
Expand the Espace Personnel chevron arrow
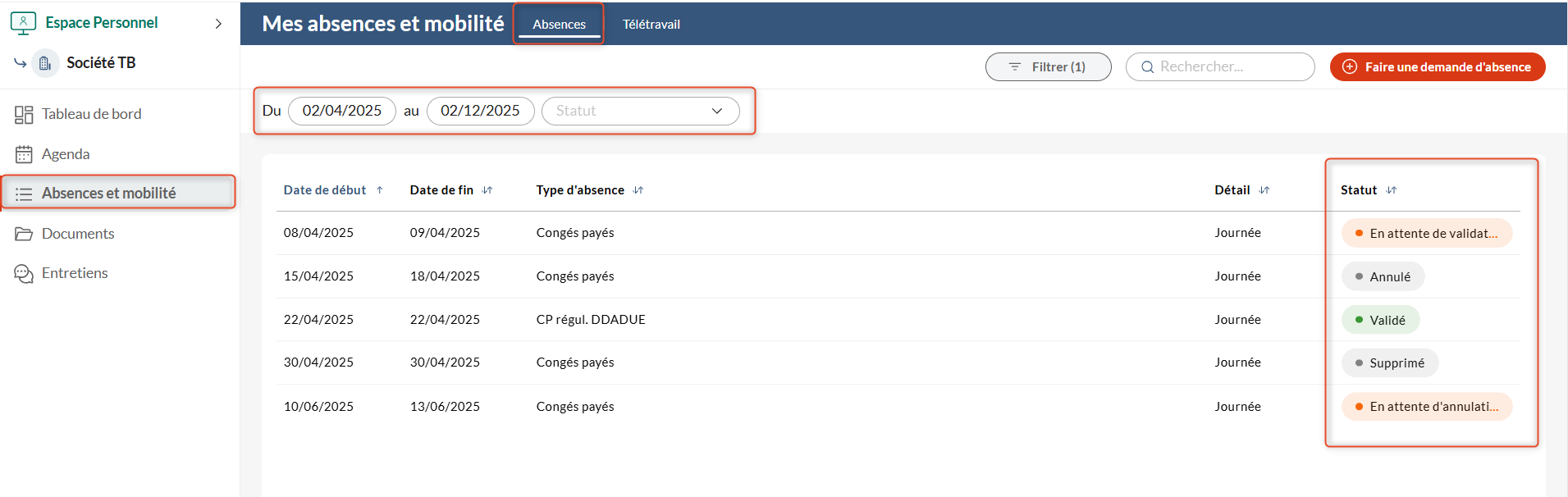(x=218, y=24)
